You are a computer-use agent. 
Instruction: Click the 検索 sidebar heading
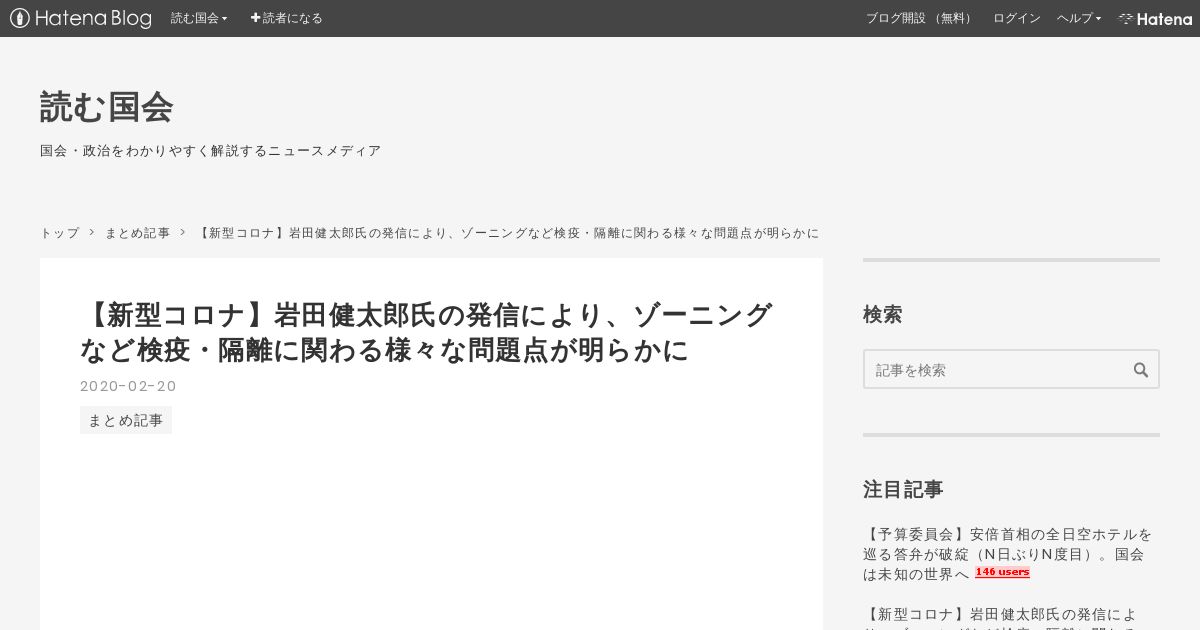tap(883, 315)
